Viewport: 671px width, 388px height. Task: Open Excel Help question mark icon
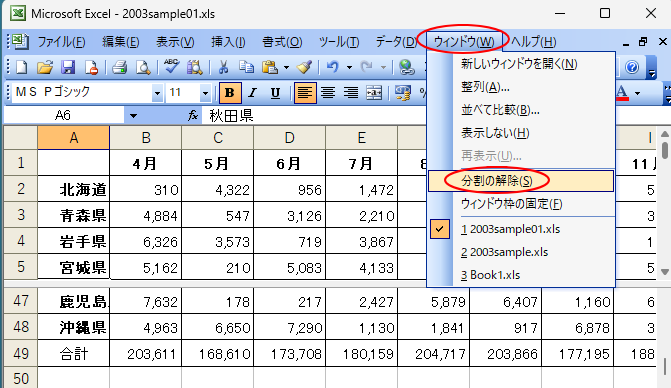pyautogui.click(x=632, y=67)
